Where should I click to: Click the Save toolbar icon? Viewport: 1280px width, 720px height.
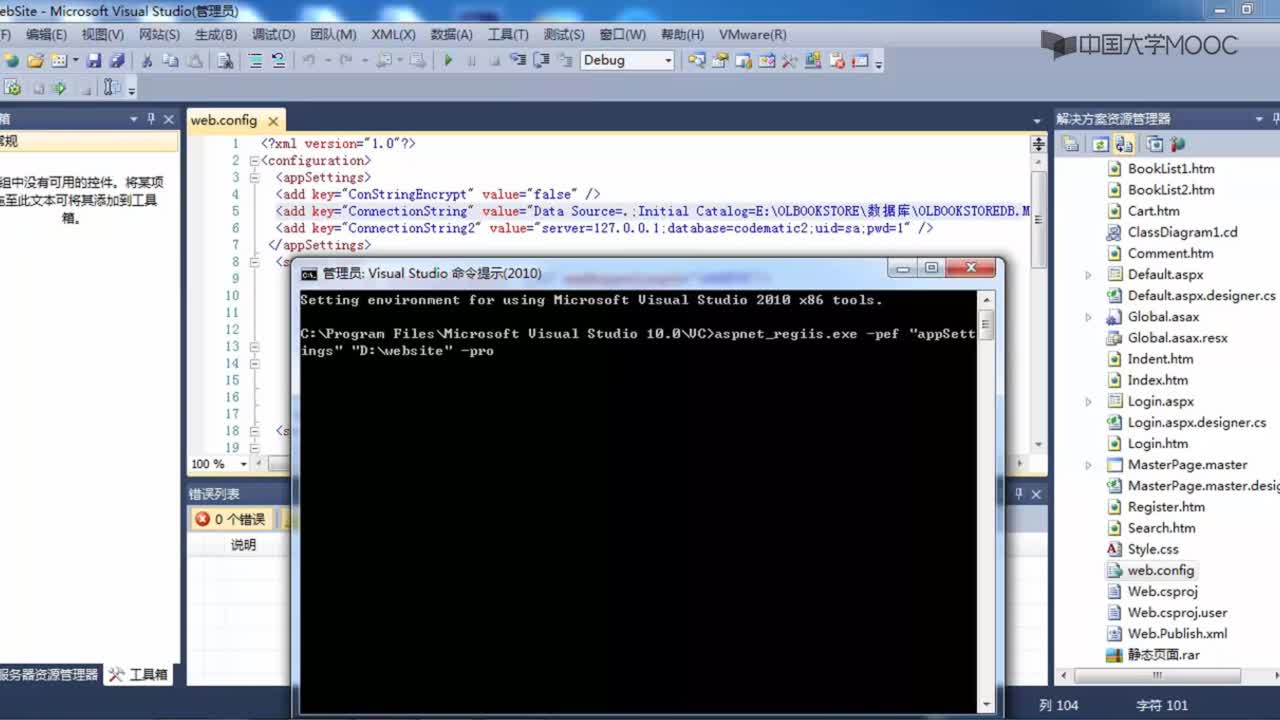(94, 61)
